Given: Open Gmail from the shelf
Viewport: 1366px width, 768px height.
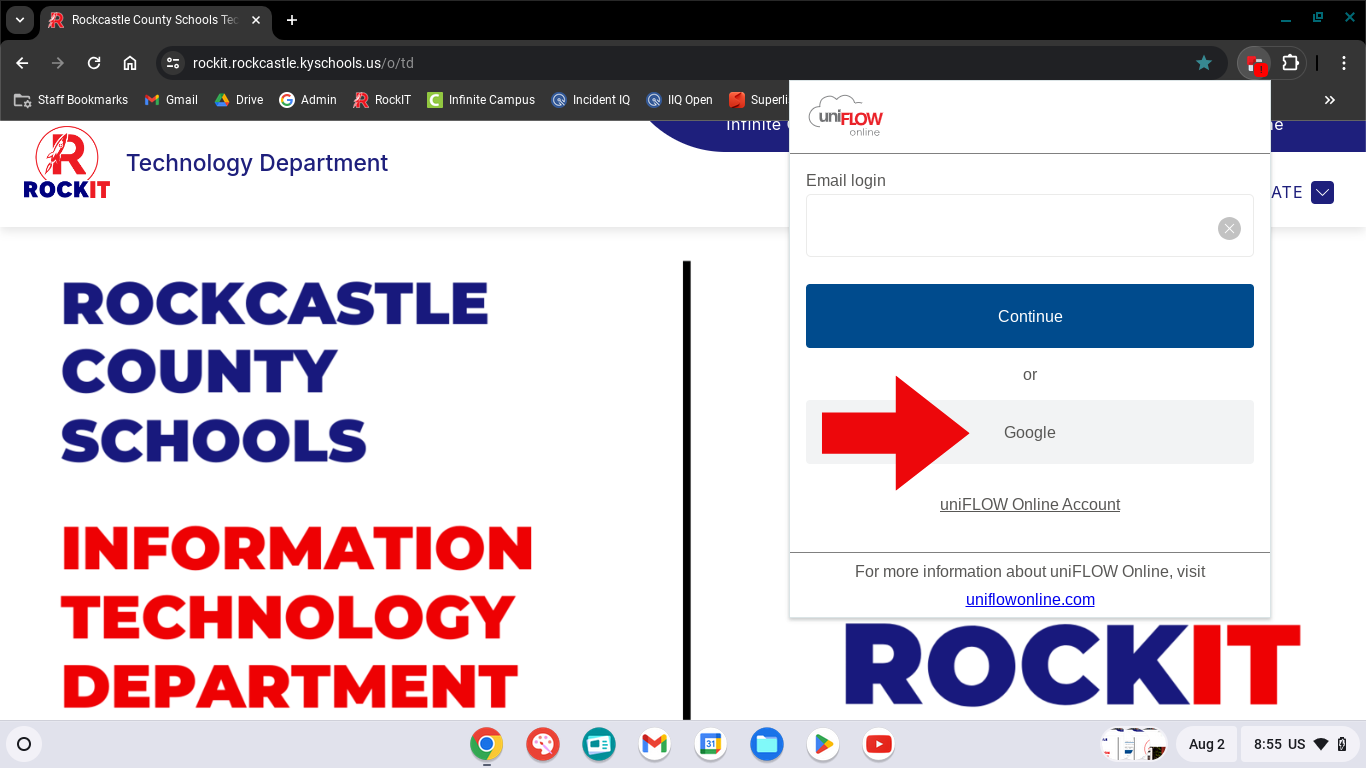Looking at the screenshot, I should coord(655,744).
